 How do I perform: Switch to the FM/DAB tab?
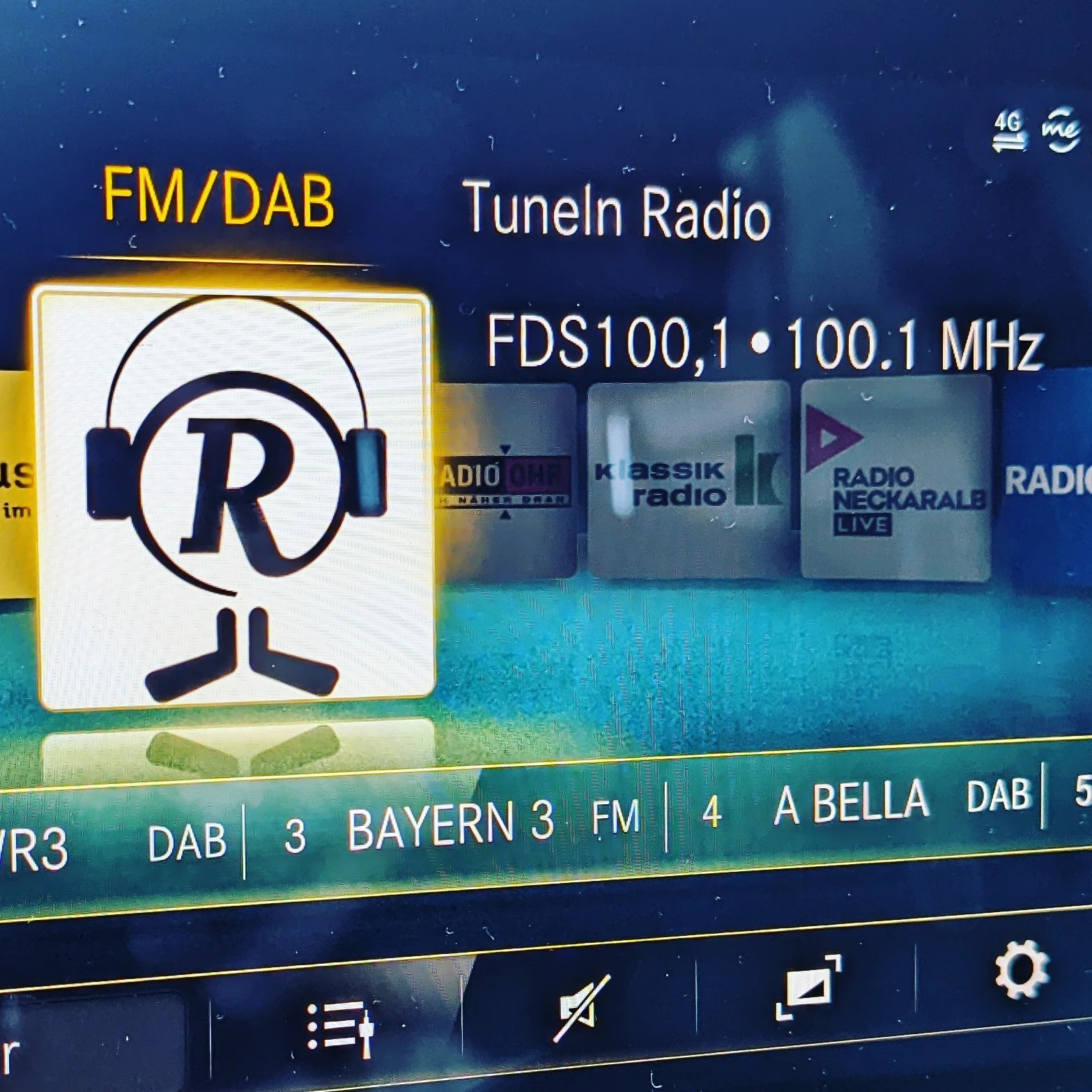[218, 199]
